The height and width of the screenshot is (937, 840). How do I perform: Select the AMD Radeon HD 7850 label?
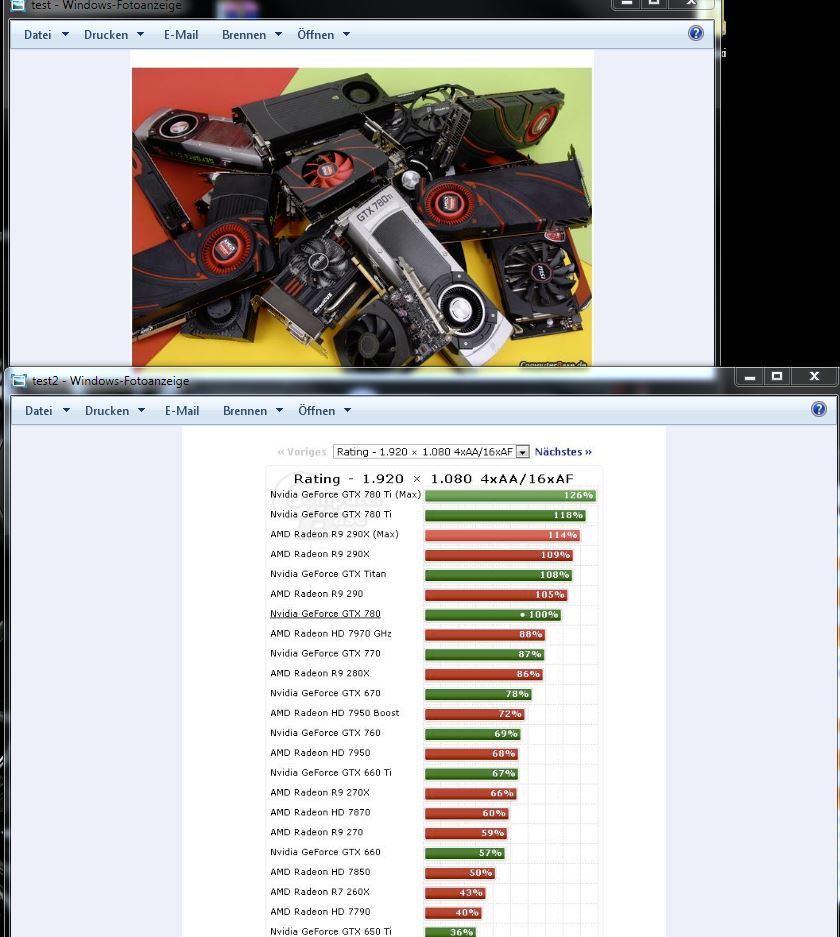coord(320,872)
